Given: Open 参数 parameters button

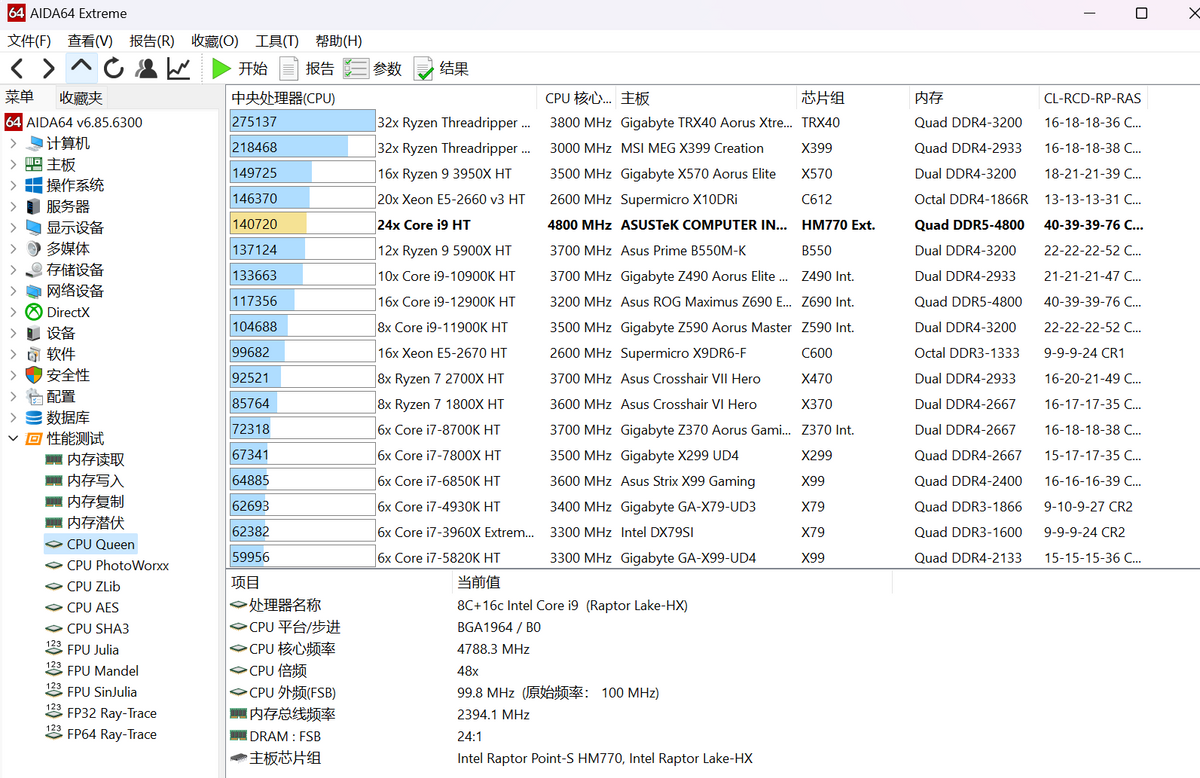Looking at the screenshot, I should [373, 69].
